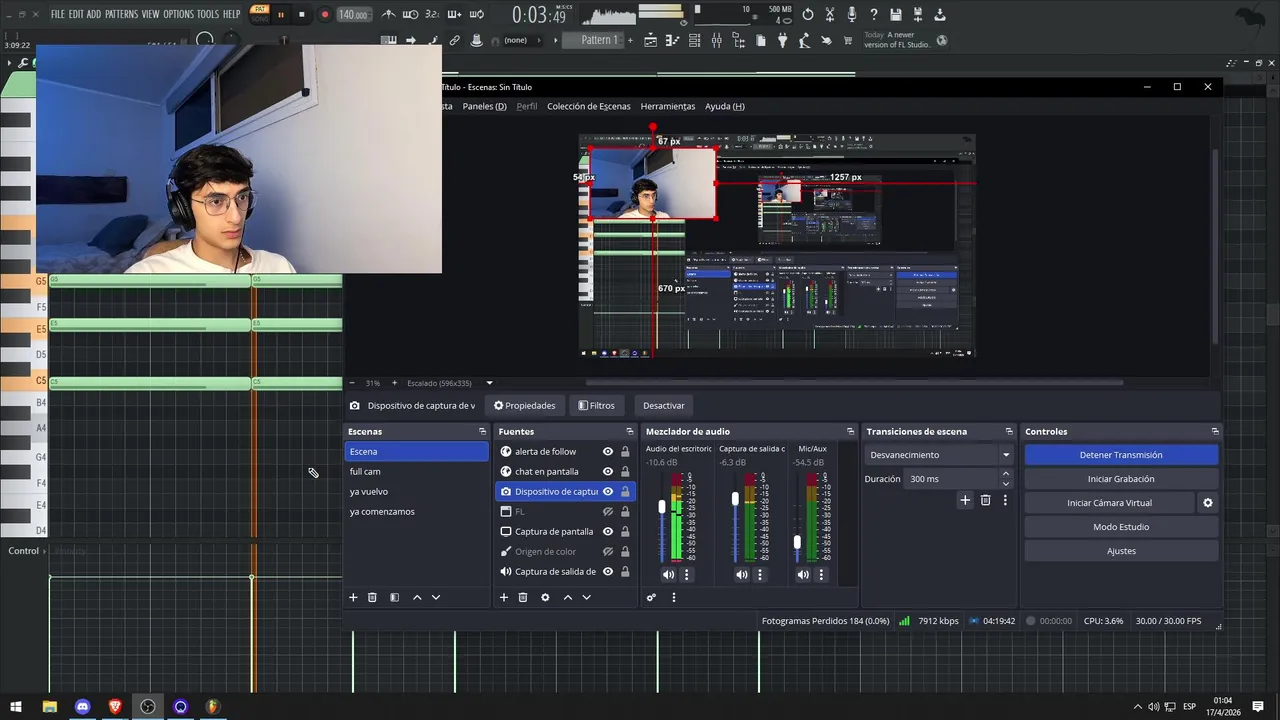This screenshot has height=720, width=1280.
Task: Hide the Captura de salida de source
Action: pyautogui.click(x=607, y=572)
